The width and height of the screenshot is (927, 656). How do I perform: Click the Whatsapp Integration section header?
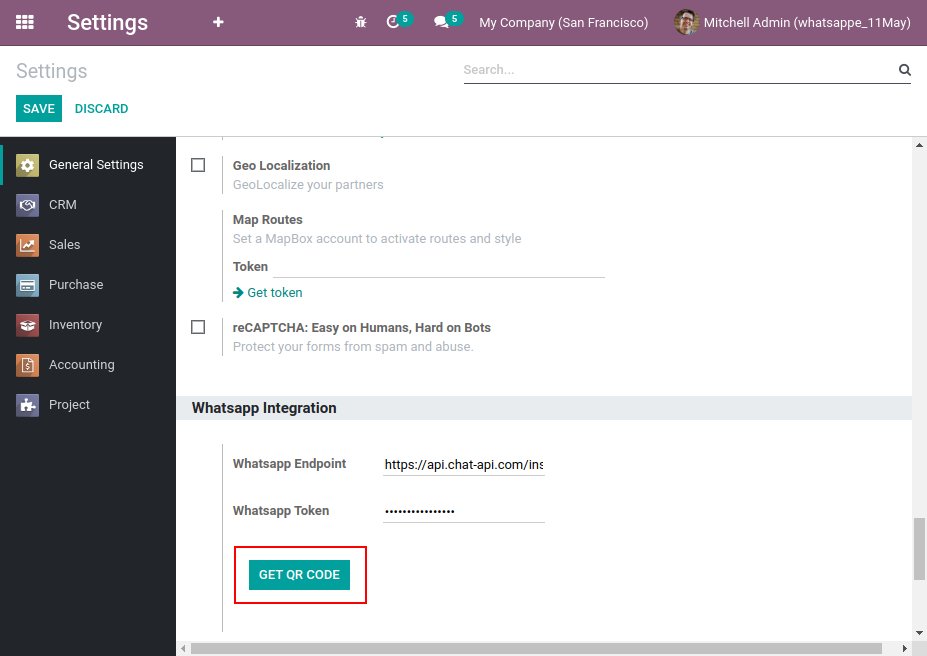pos(544,408)
